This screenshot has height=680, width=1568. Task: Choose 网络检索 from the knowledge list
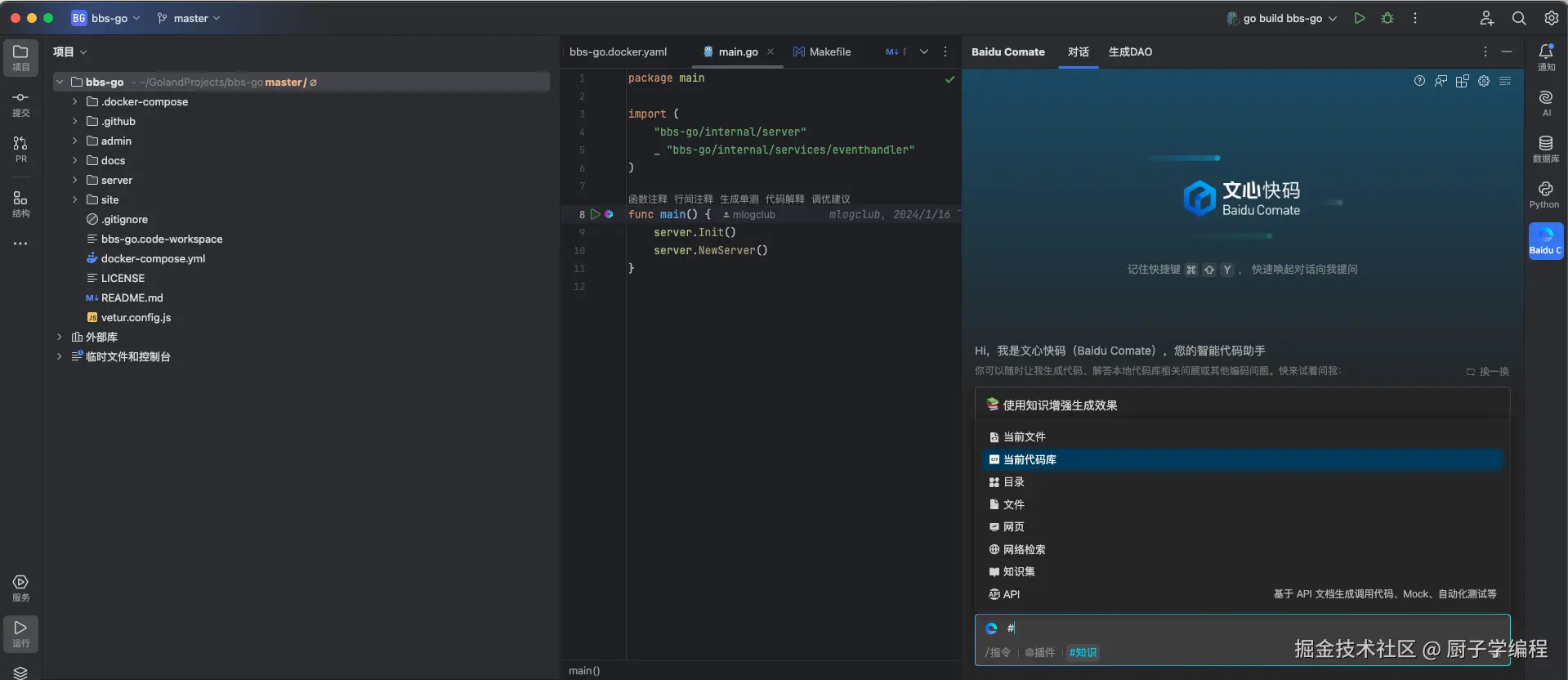1242,549
